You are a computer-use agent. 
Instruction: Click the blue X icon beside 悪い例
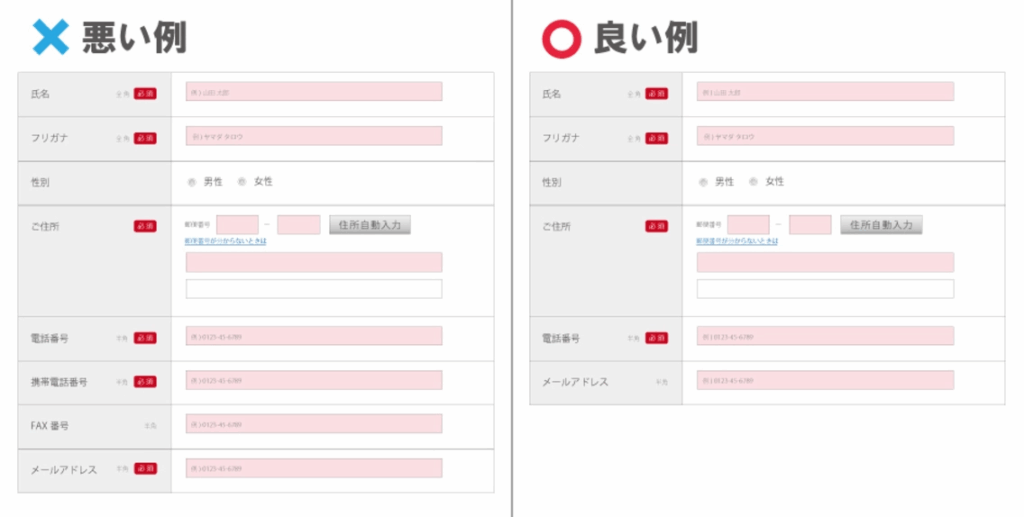tap(50, 38)
